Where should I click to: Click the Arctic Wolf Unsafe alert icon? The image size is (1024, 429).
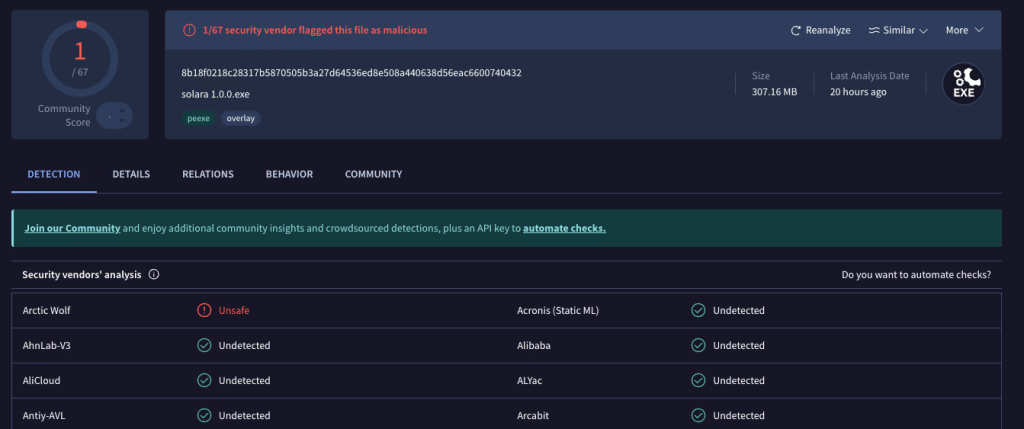pyautogui.click(x=204, y=310)
